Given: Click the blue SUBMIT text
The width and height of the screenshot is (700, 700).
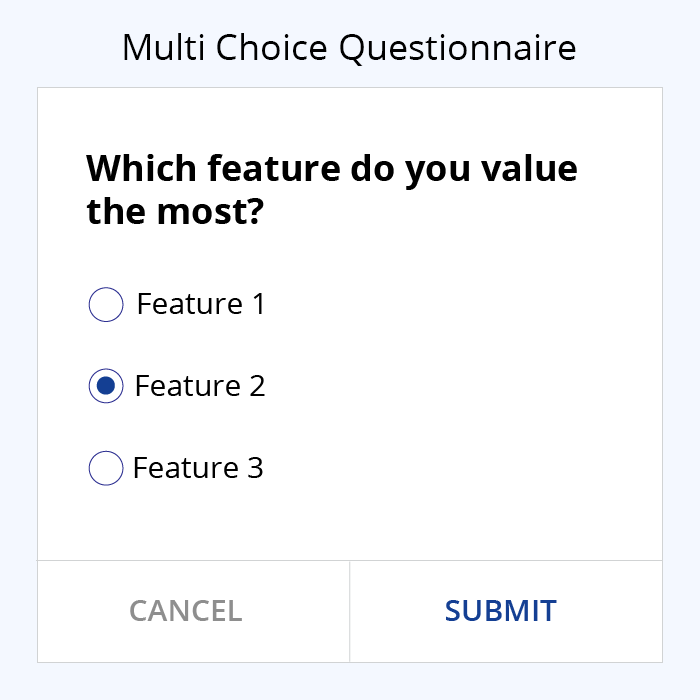Looking at the screenshot, I should [501, 611].
